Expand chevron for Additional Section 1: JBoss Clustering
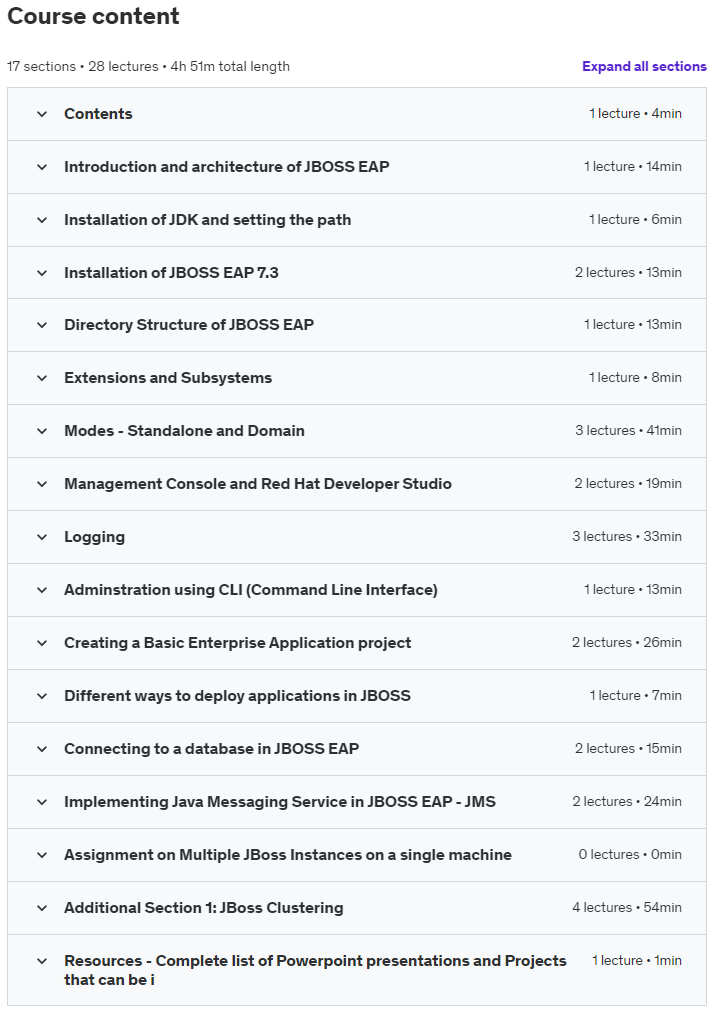Viewport: 715px width, 1010px height. point(42,908)
